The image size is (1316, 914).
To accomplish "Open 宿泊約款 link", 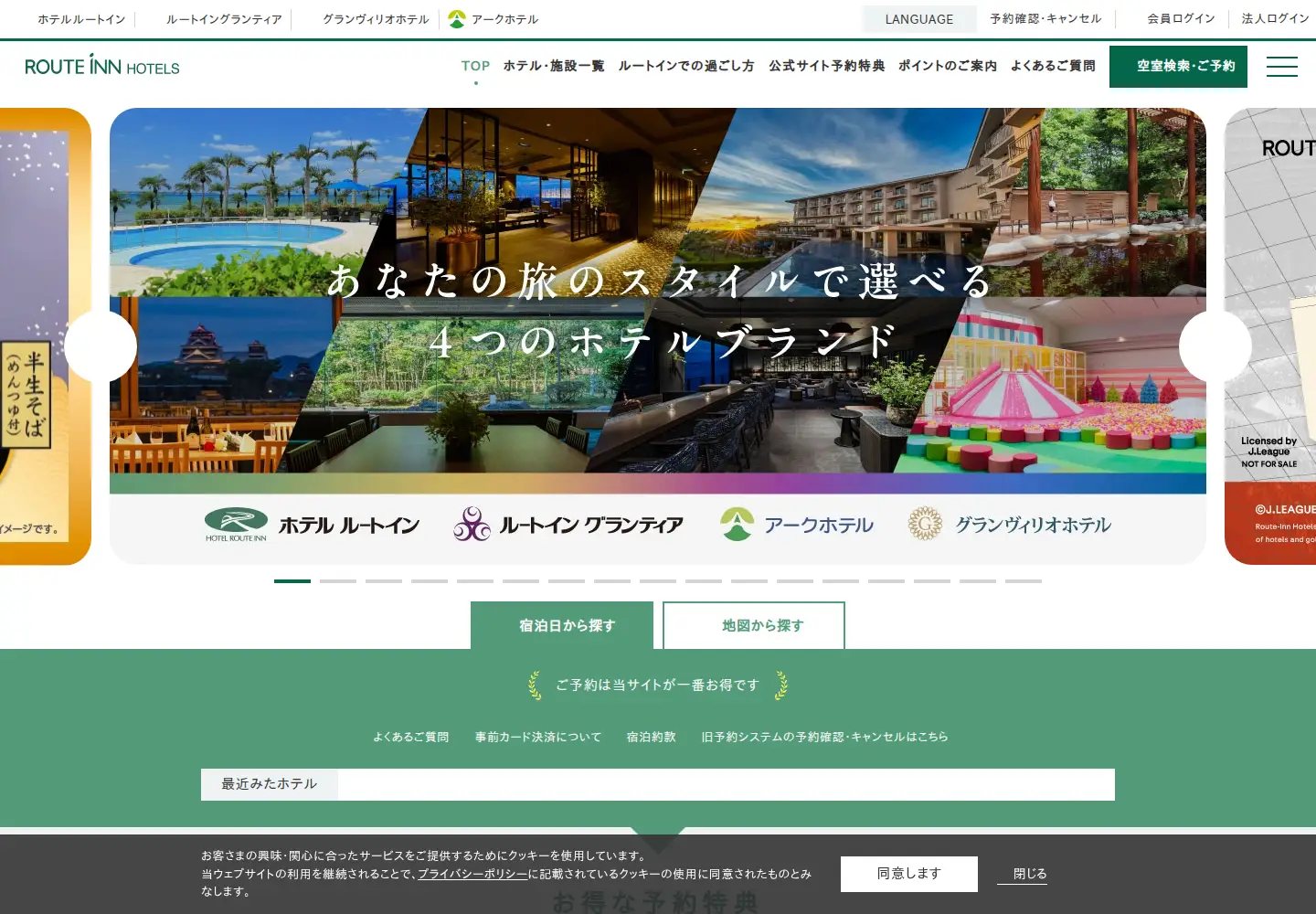I will [x=652, y=737].
